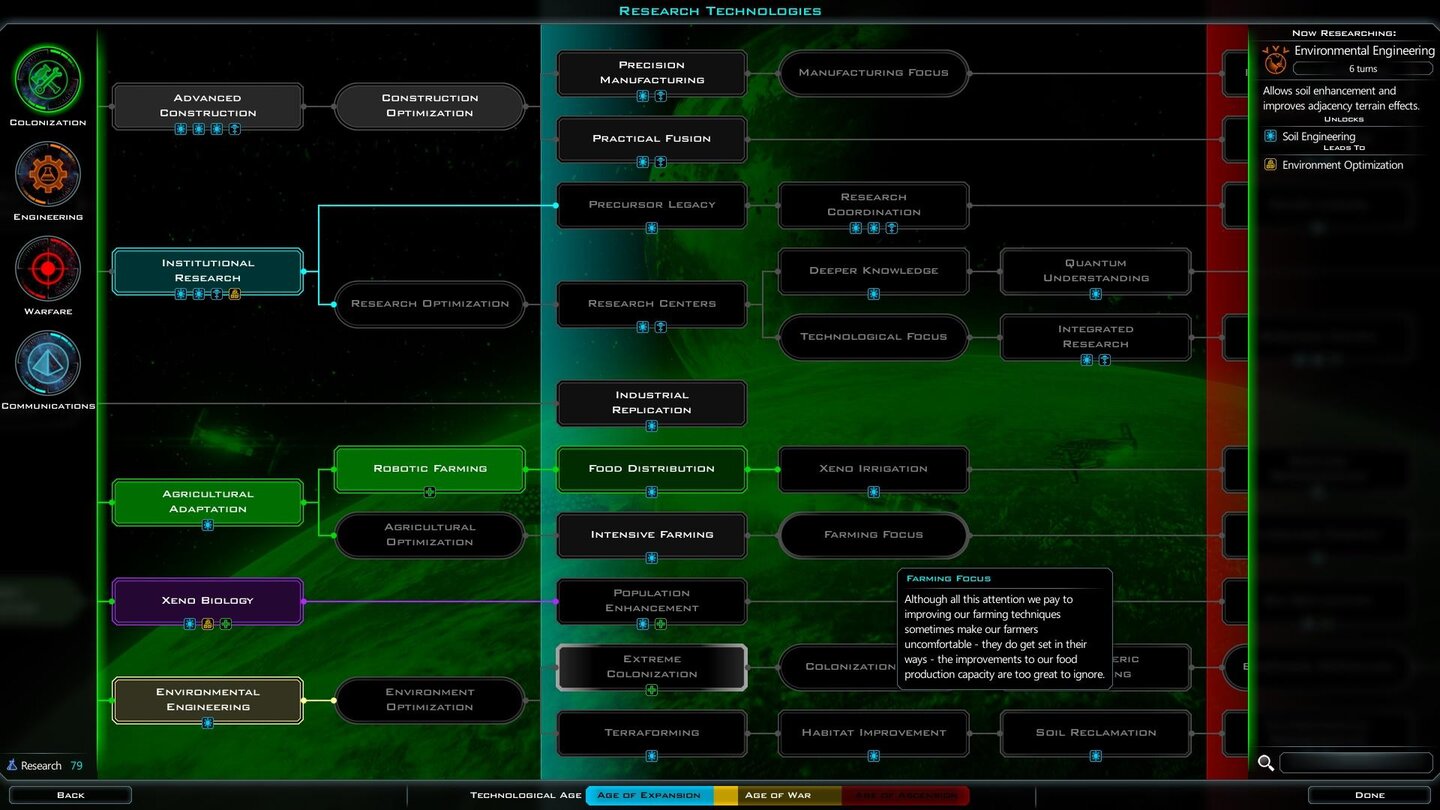
Task: Choose the Research Coordination node
Action: (874, 205)
